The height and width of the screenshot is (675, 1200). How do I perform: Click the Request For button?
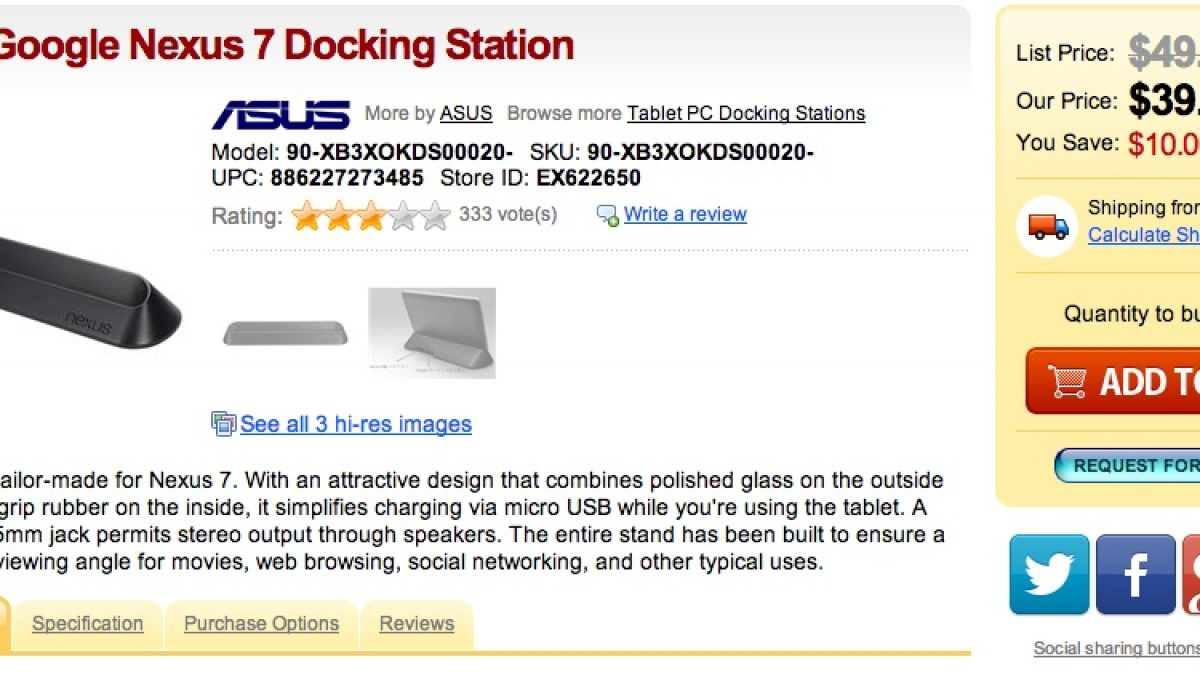[1130, 466]
